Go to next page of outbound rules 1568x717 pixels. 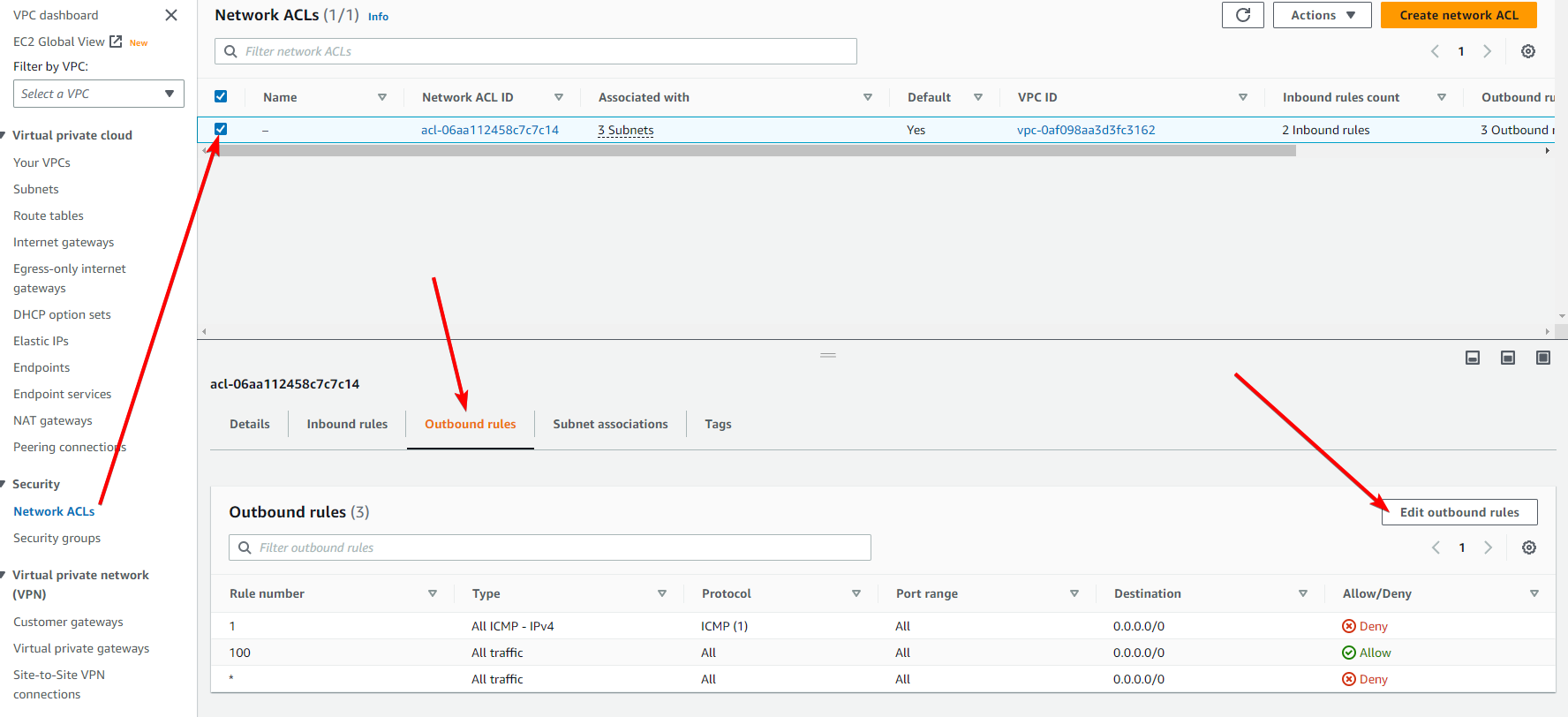[1488, 547]
